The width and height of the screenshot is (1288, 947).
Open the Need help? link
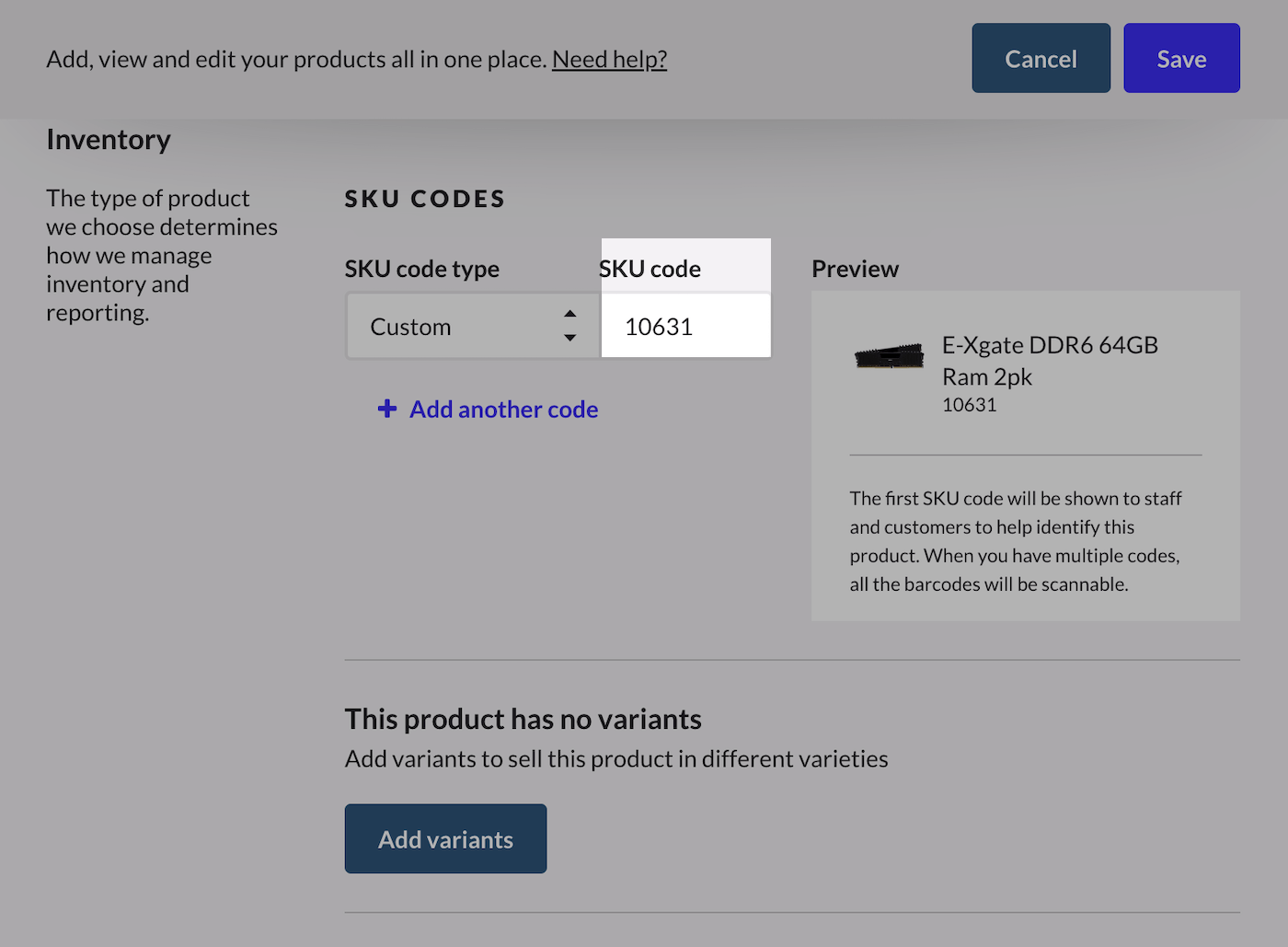[x=609, y=59]
